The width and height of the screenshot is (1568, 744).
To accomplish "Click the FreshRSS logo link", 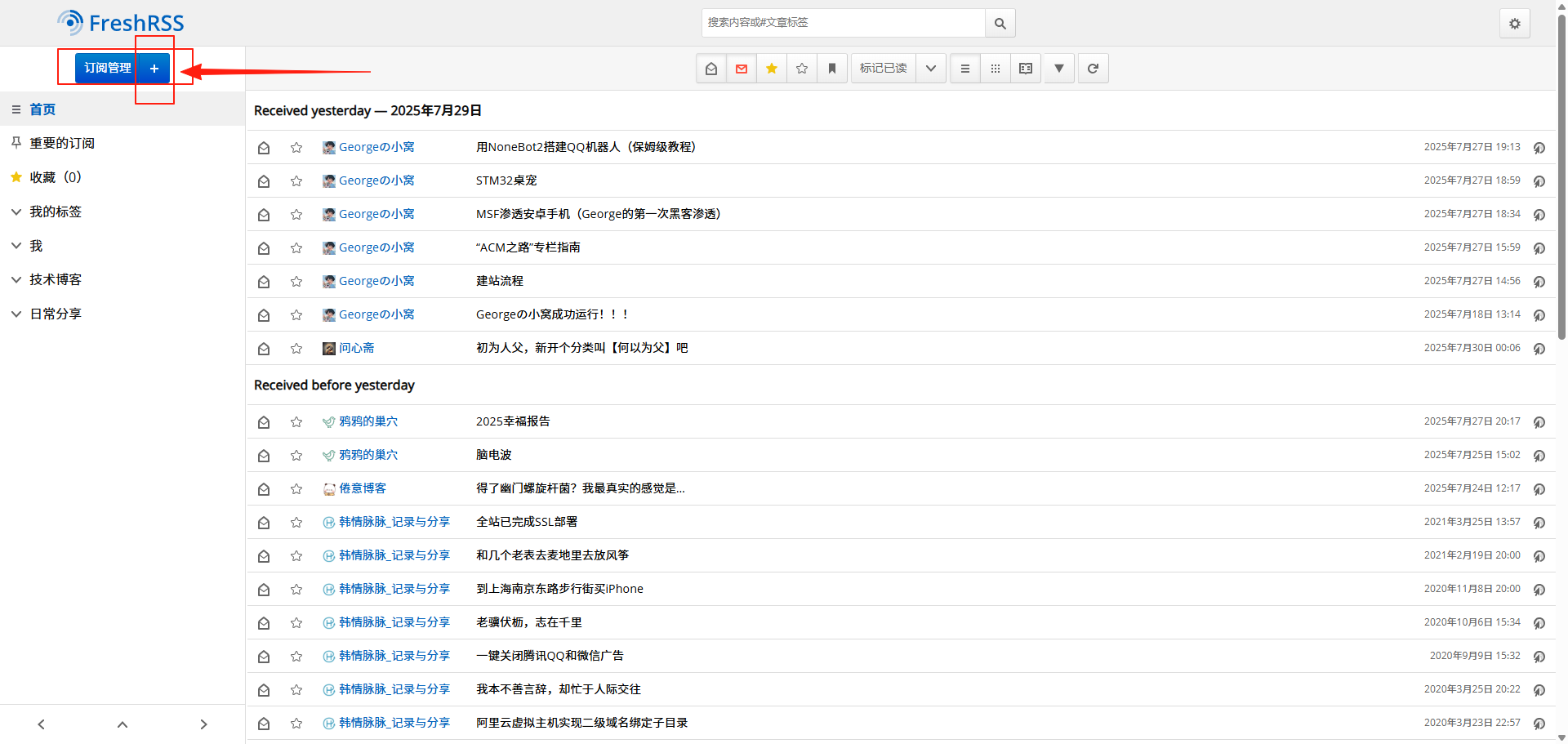I will tap(121, 23).
